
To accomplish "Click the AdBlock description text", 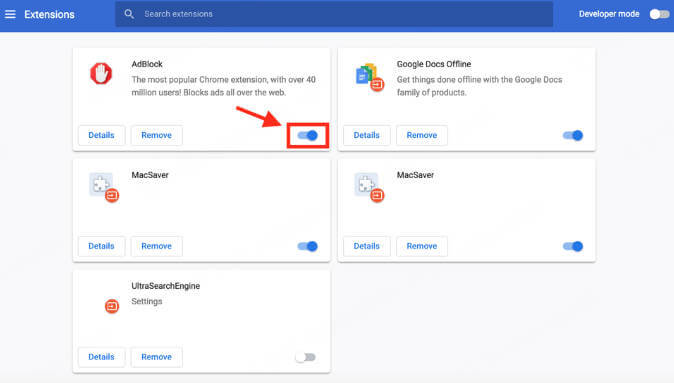I will click(224, 86).
